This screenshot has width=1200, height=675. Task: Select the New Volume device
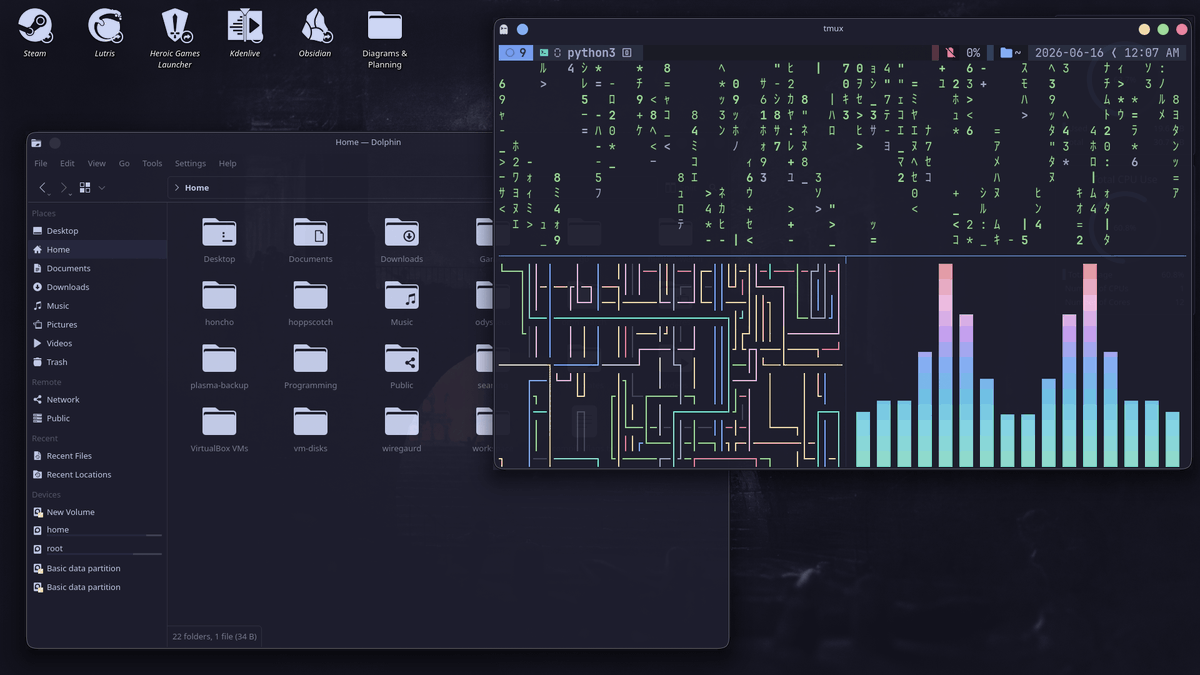coord(97,512)
